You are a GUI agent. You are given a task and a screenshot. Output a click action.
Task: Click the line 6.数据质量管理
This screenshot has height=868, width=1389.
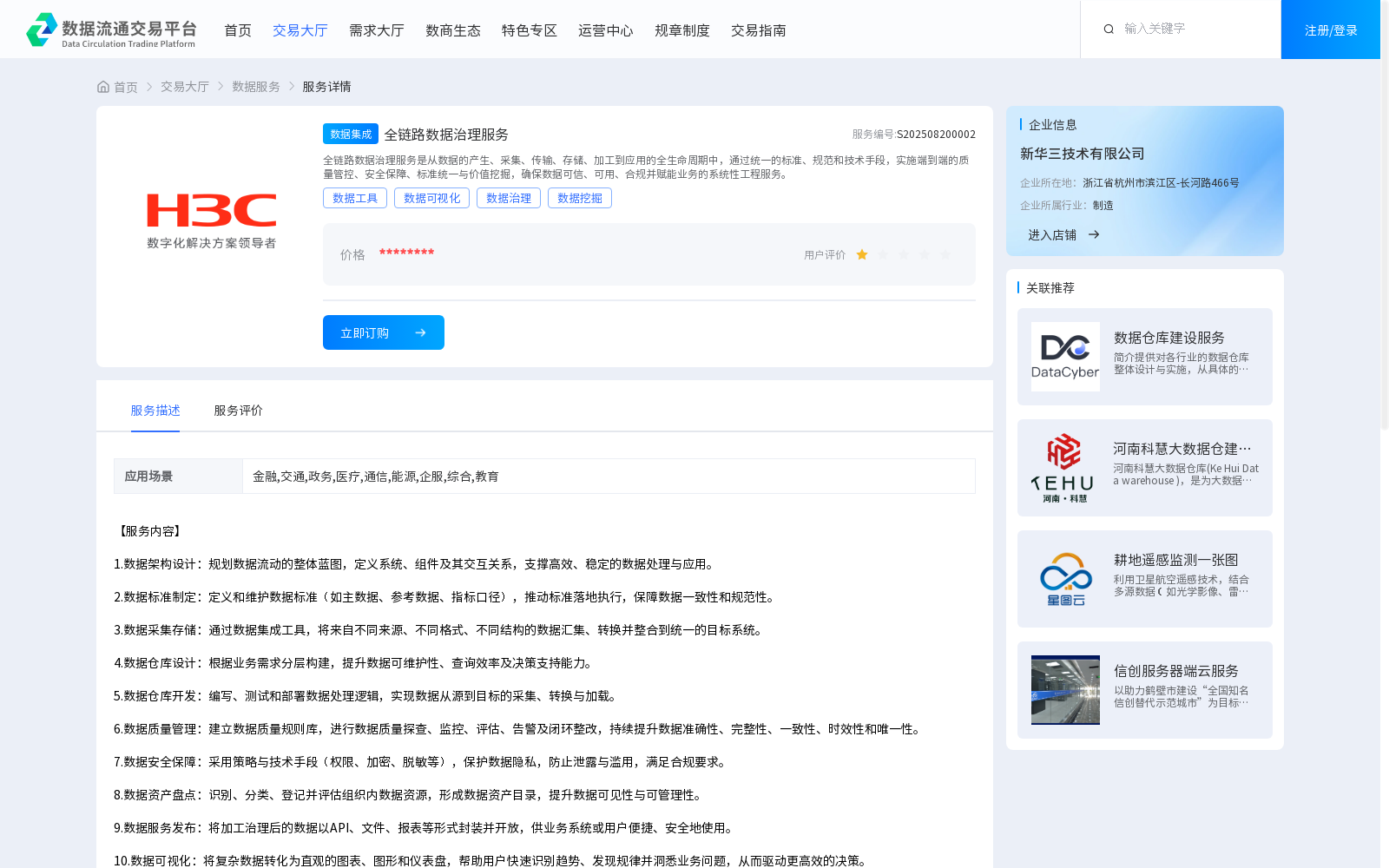pyautogui.click(x=519, y=729)
